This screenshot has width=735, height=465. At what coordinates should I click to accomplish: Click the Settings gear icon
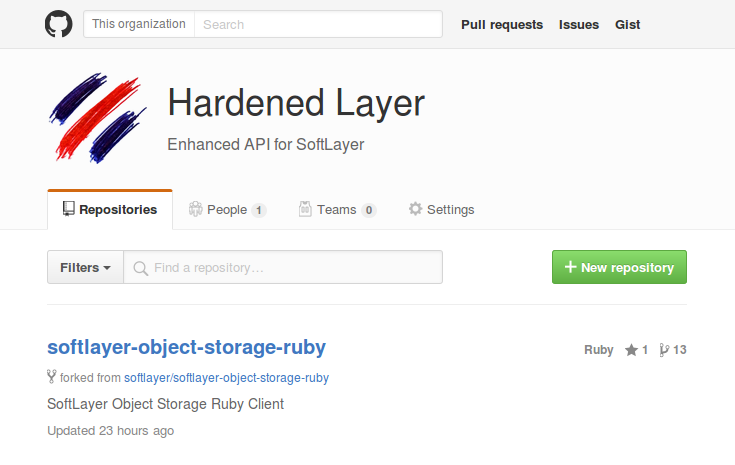click(415, 209)
